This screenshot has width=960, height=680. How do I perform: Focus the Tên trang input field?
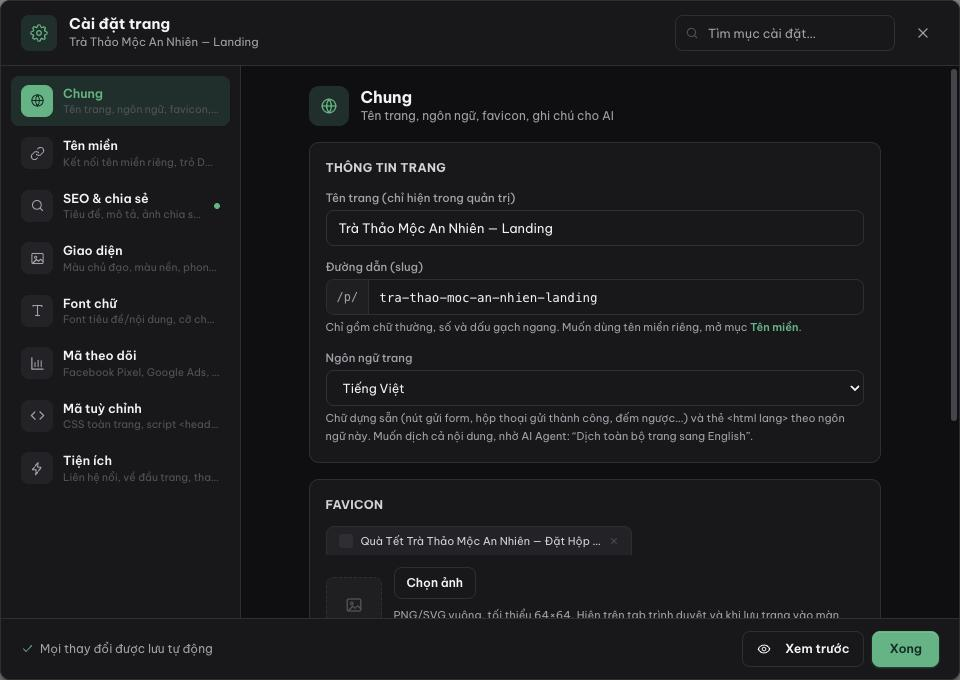(x=594, y=228)
